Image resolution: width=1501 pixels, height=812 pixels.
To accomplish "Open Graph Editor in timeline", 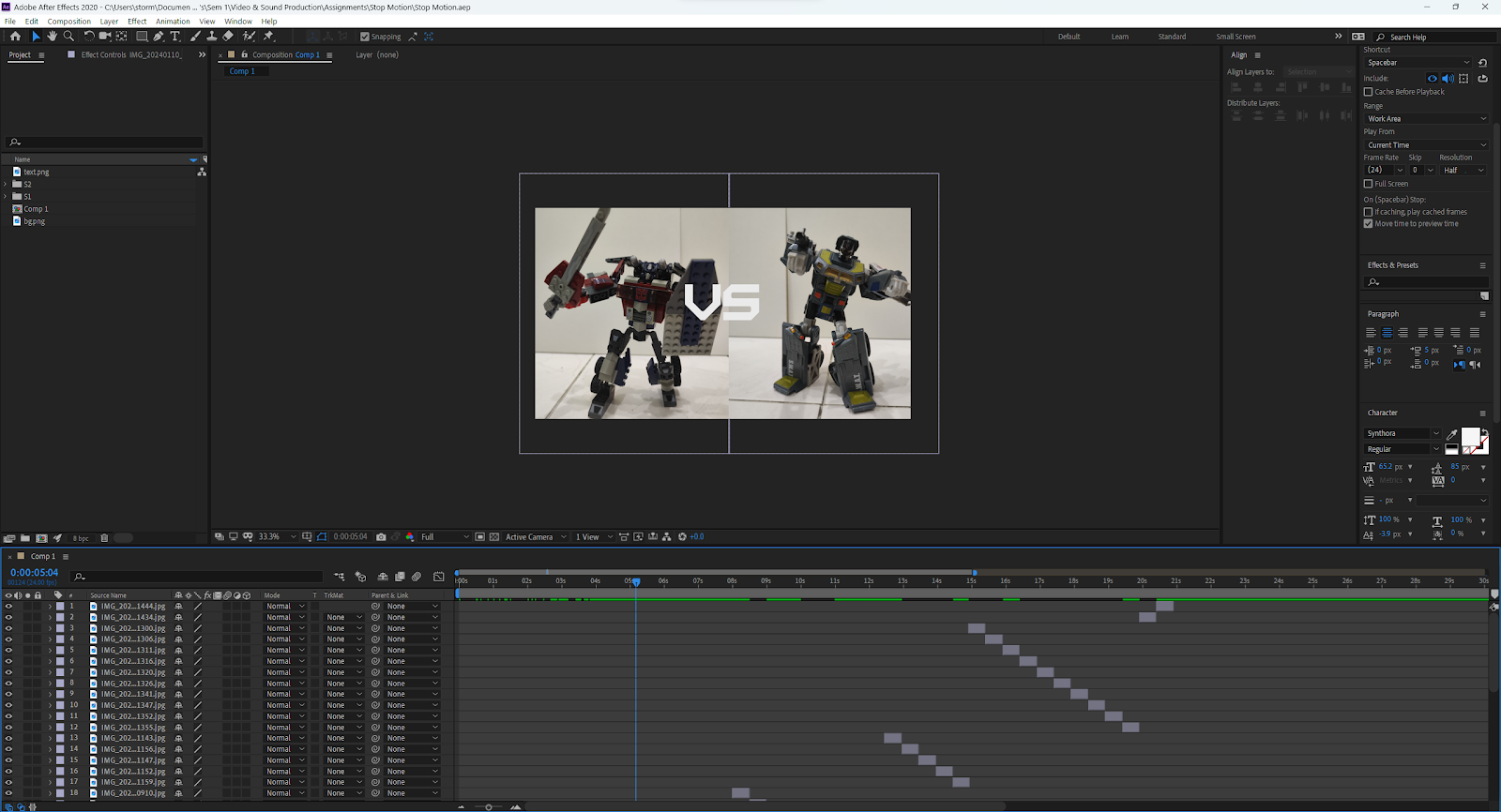I will [x=438, y=577].
